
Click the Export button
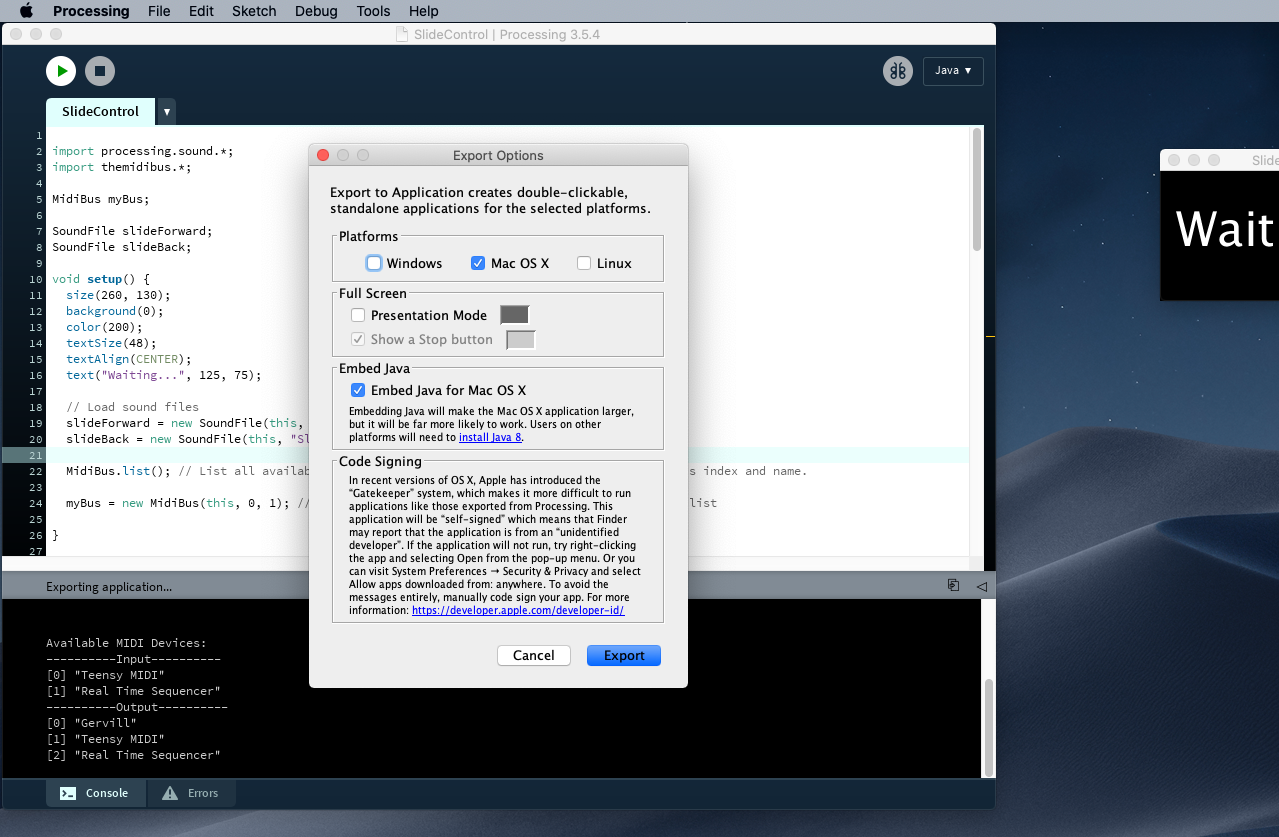(x=624, y=655)
